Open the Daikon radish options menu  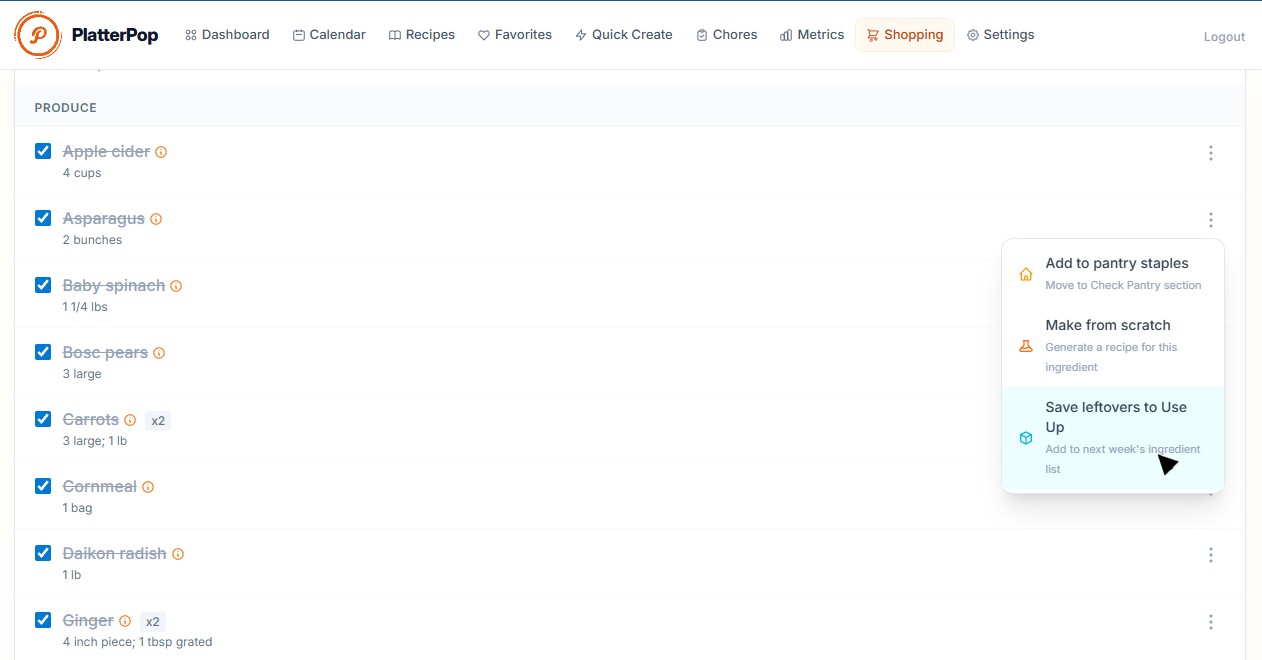pyautogui.click(x=1210, y=555)
